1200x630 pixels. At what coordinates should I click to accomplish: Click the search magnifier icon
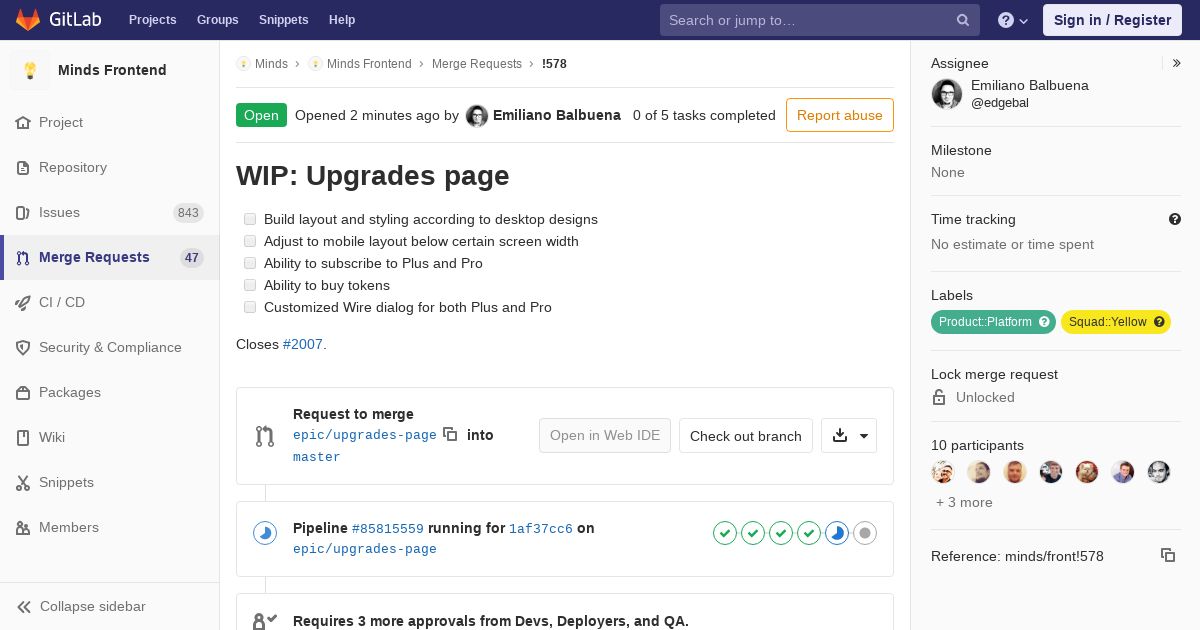963,20
